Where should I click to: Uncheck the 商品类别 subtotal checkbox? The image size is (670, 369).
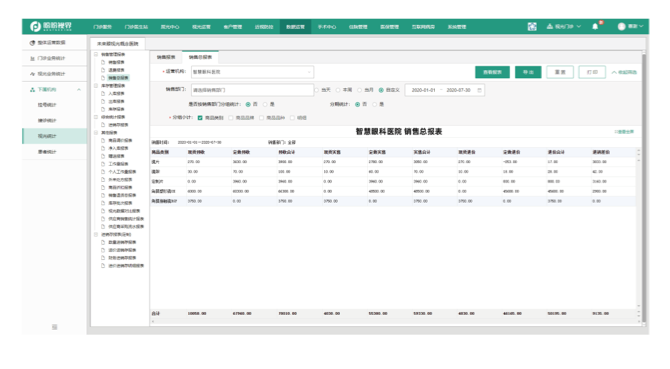coord(200,118)
